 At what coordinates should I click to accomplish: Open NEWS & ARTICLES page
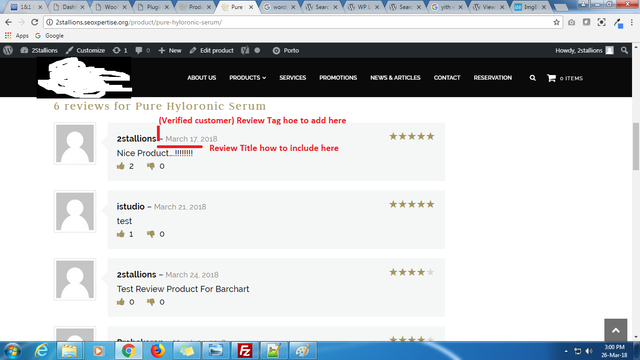[x=395, y=78]
